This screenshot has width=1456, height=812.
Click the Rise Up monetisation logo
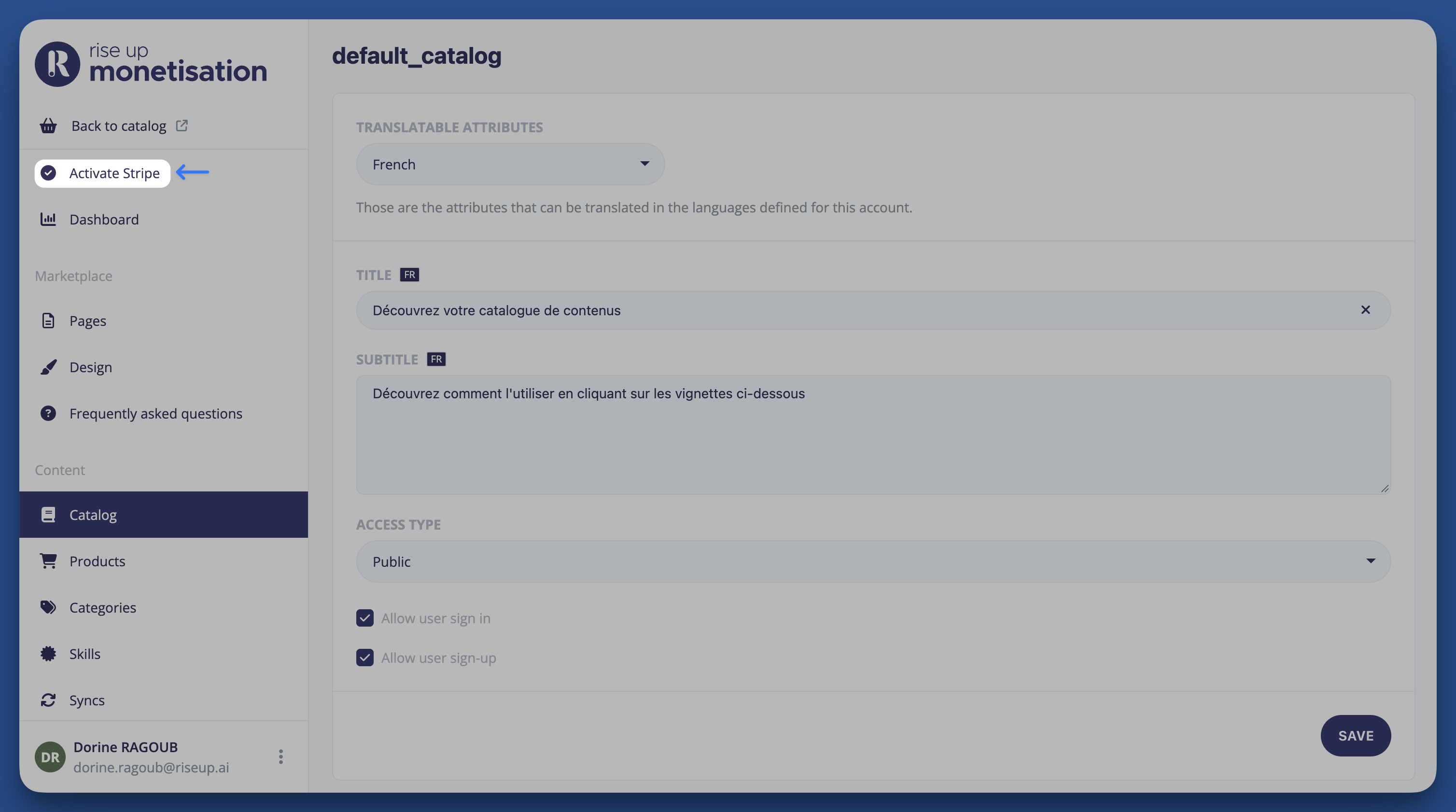point(151,64)
